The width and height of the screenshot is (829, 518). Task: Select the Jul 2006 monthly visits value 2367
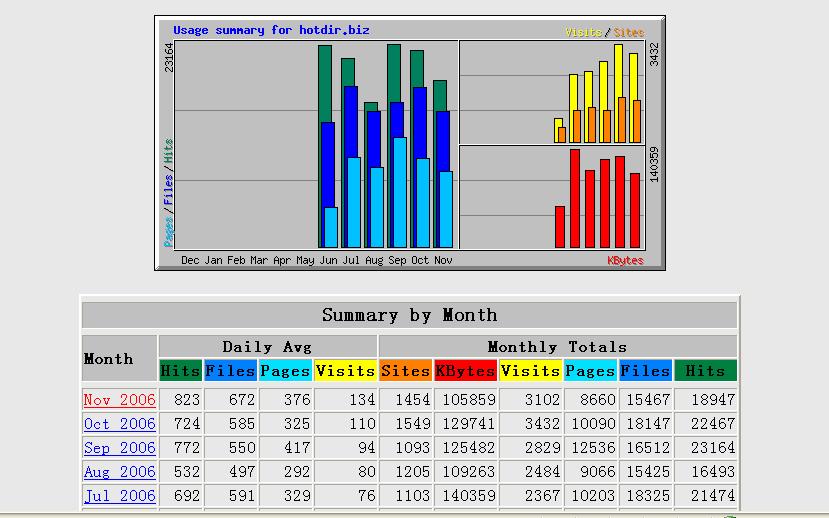point(542,496)
